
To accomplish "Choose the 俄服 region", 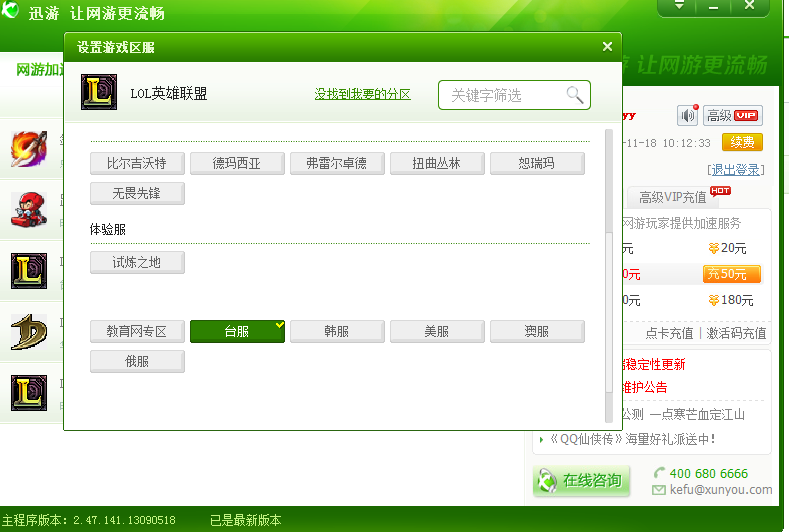I will tap(137, 361).
